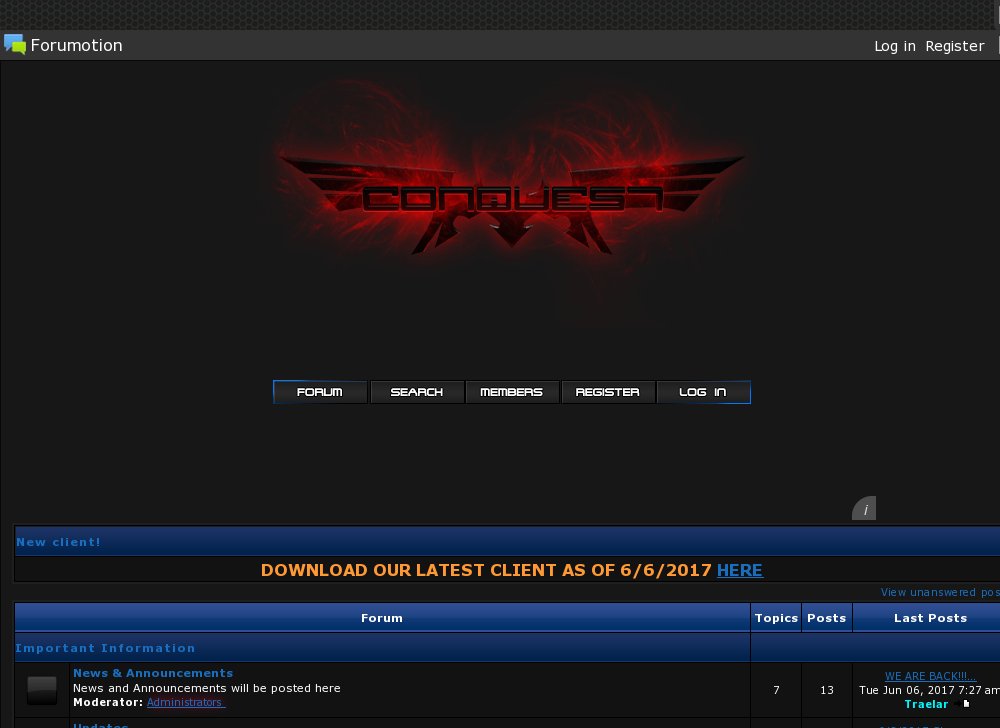Image resolution: width=1000 pixels, height=728 pixels.
Task: Select Register in the center navigation bar
Action: 607,392
